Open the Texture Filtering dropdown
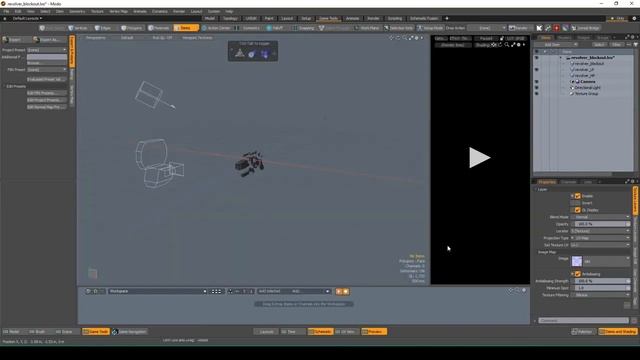The image size is (640, 360). tap(600, 295)
